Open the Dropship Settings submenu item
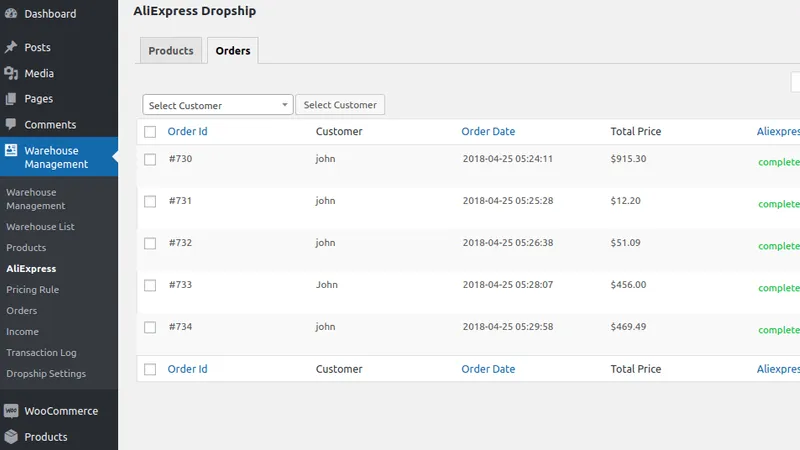The image size is (800, 450). (46, 373)
